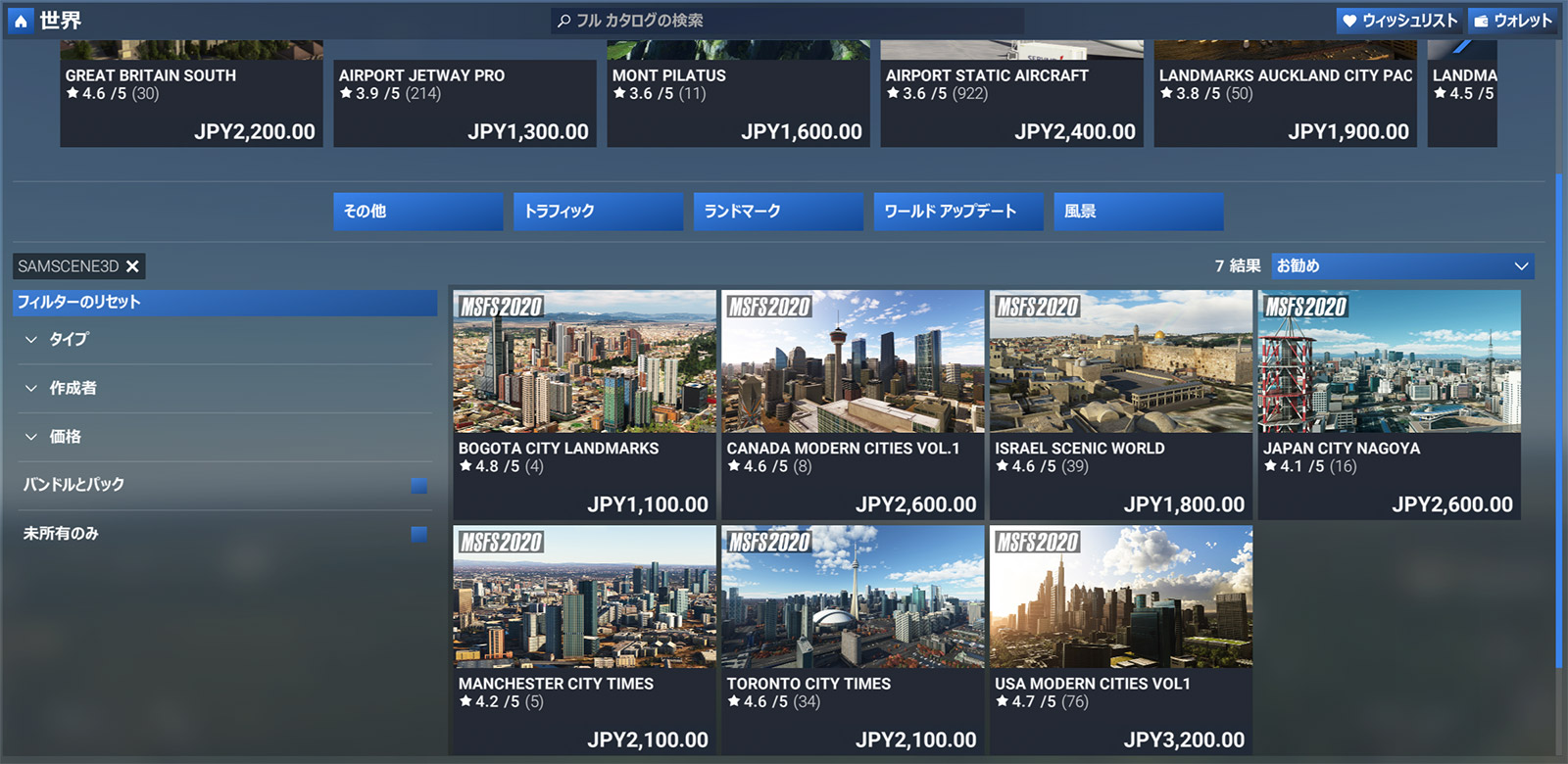1568x764 pixels.
Task: Select the ワールド アップデート category tab
Action: click(x=958, y=212)
